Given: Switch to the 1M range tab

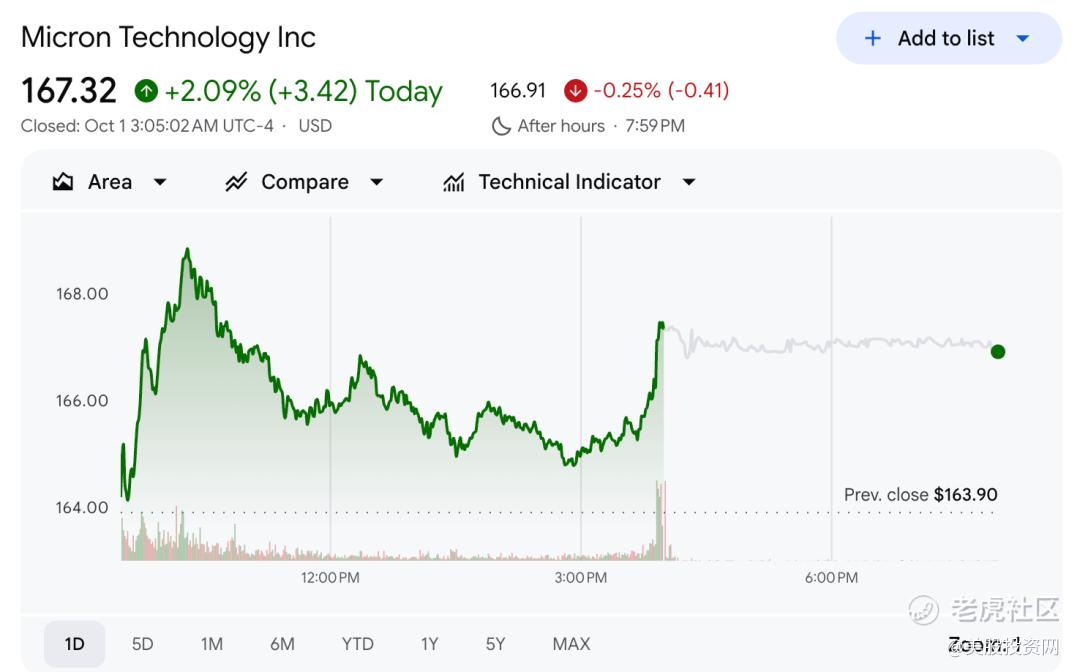Looking at the screenshot, I should click(x=211, y=644).
